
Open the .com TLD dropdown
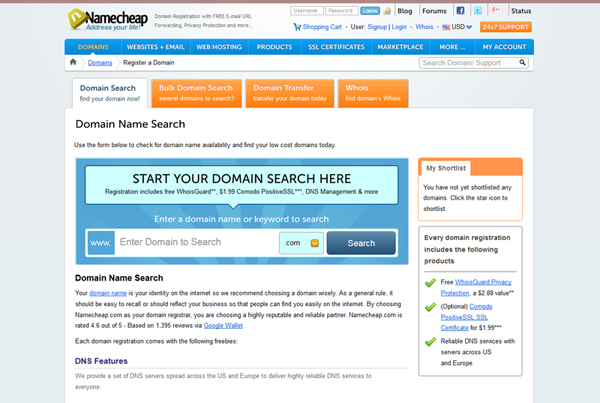coord(302,243)
